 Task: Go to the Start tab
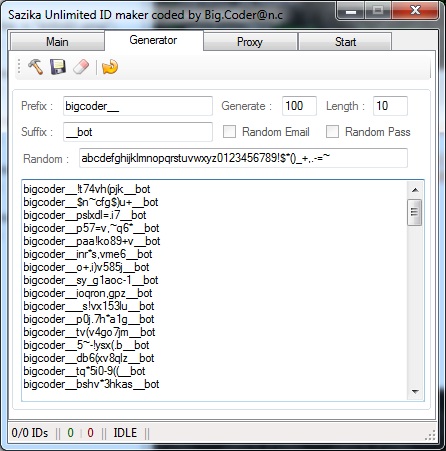click(x=345, y=42)
